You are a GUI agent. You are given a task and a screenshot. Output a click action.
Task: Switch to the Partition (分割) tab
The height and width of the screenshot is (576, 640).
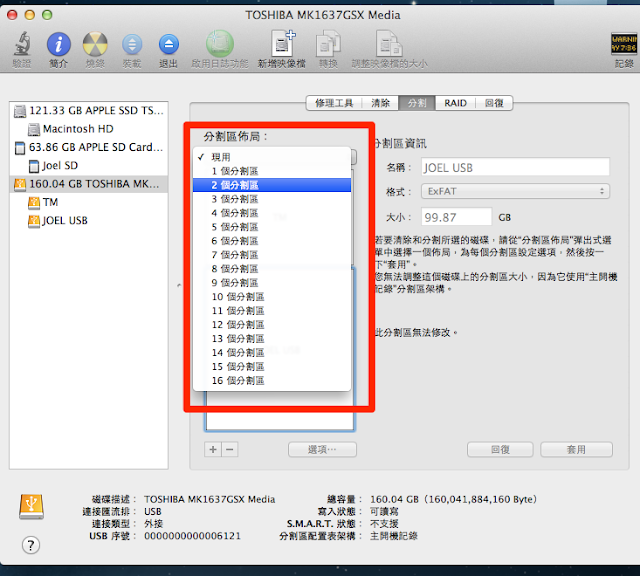[417, 103]
